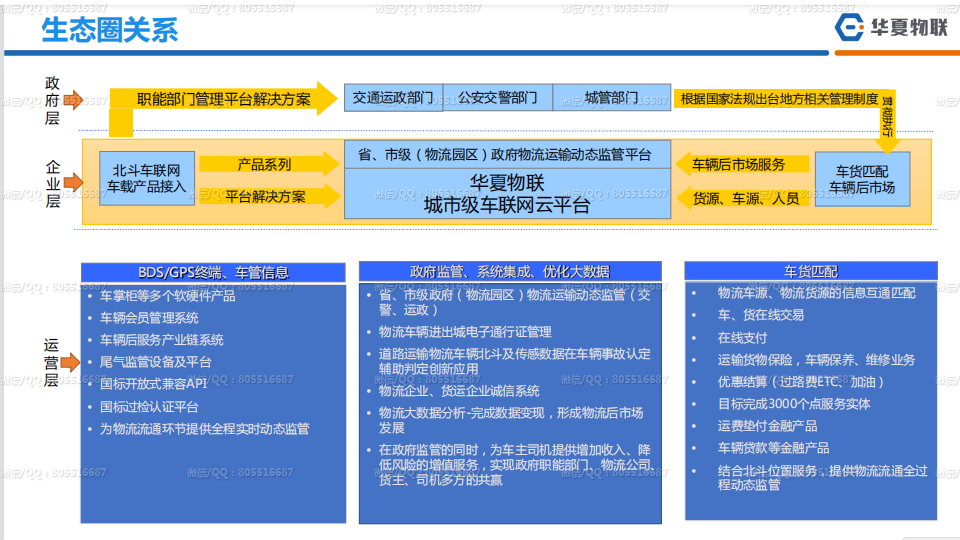
Task: Select bullet starting 在政府监管的同时
Action: (516, 465)
